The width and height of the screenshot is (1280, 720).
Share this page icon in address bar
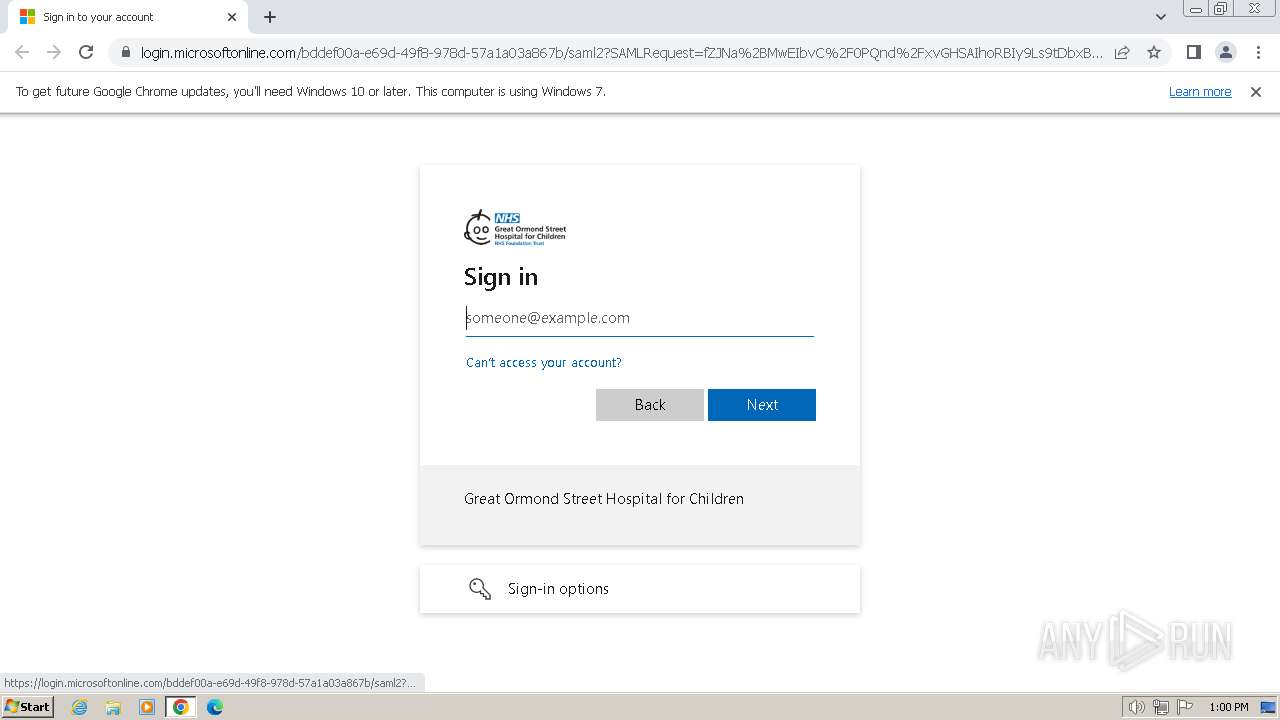point(1122,52)
